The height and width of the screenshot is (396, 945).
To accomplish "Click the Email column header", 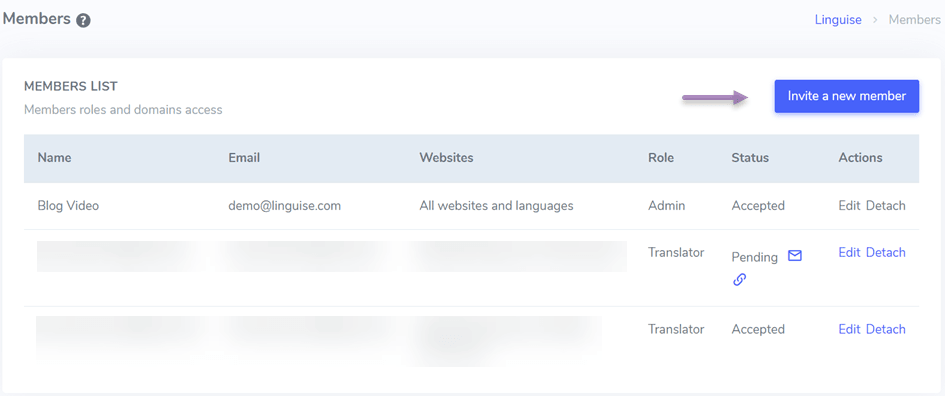I will pyautogui.click(x=244, y=158).
